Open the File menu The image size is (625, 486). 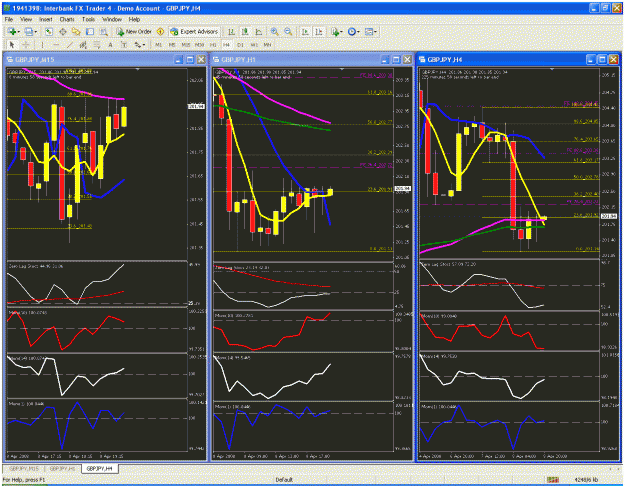click(9, 19)
